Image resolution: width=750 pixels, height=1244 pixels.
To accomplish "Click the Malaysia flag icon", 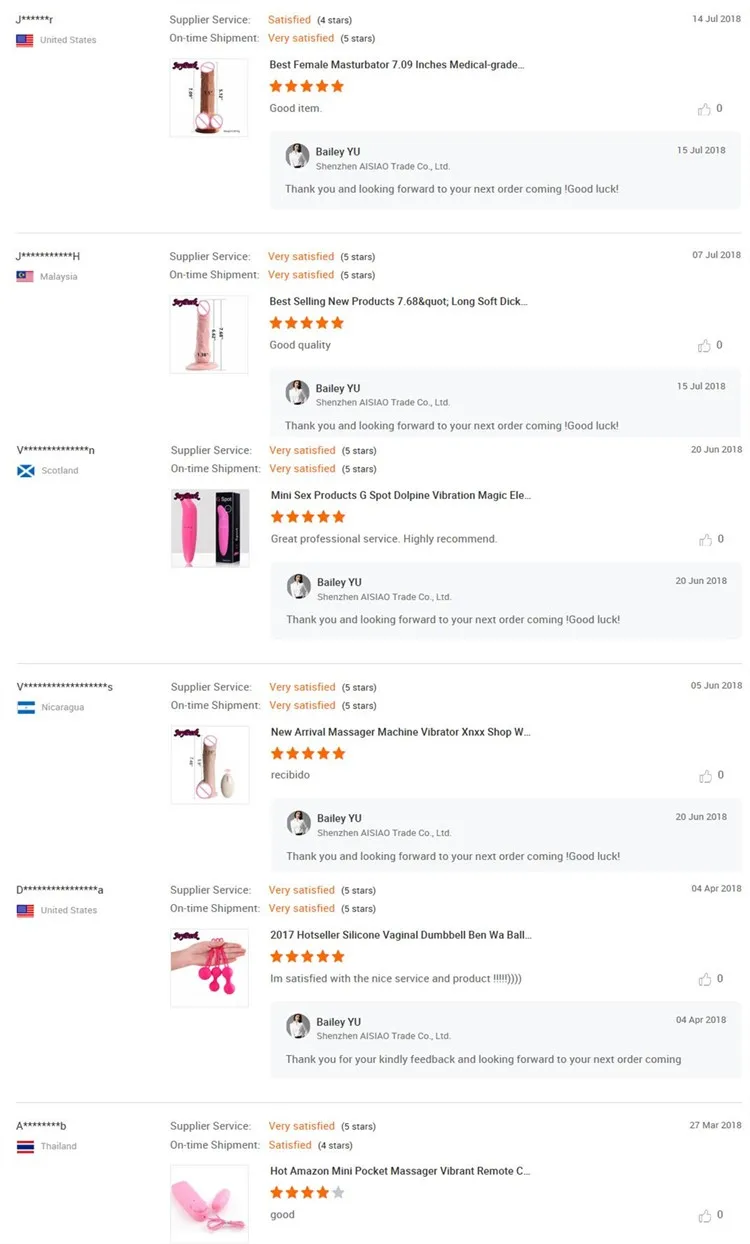I will click(x=25, y=277).
